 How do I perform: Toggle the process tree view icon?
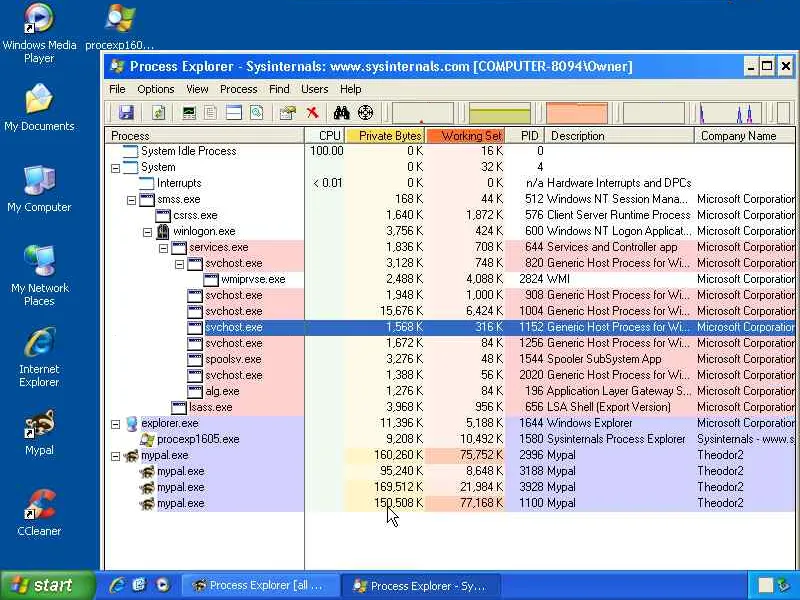211,113
